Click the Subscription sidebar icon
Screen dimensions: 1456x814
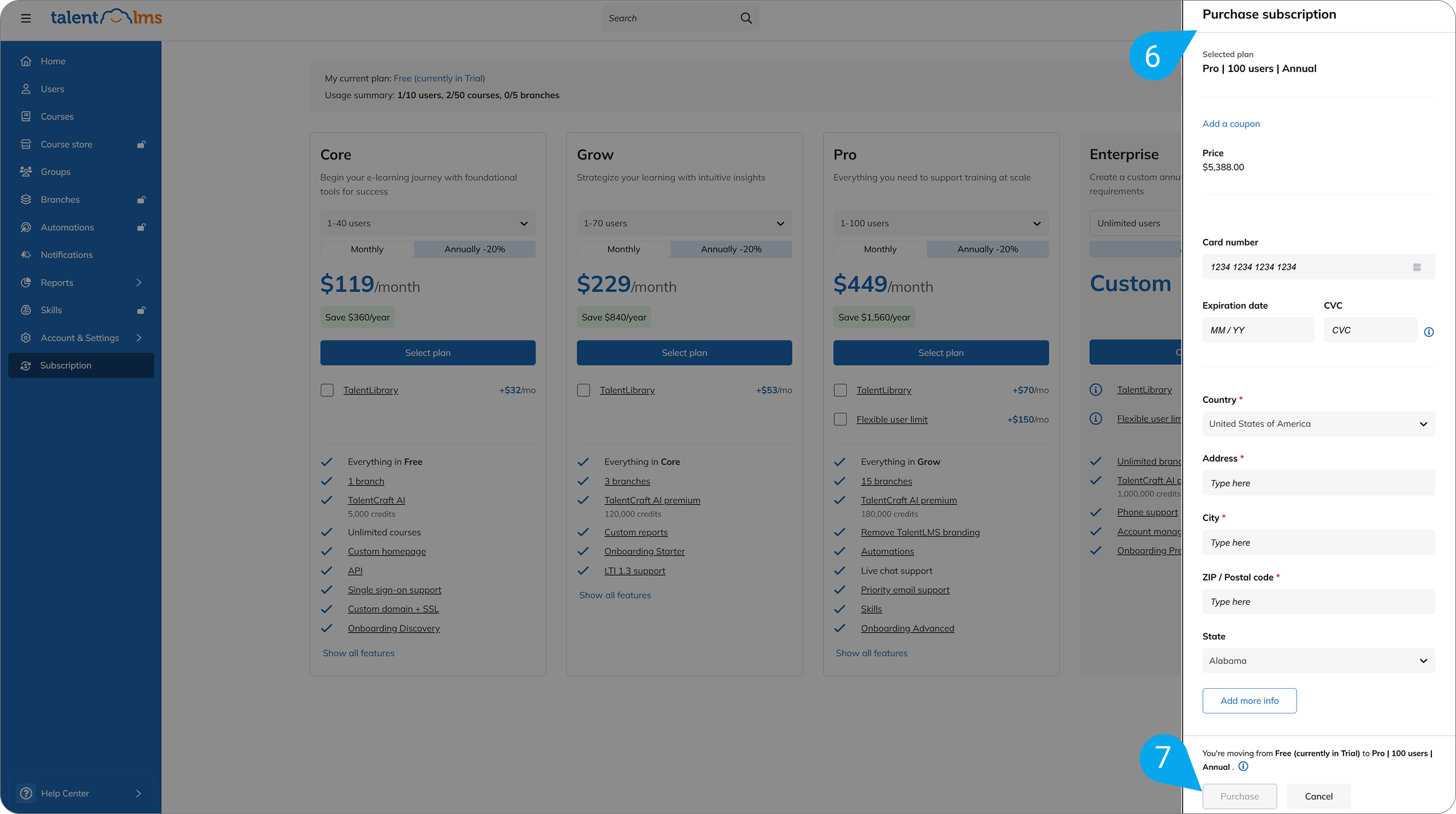(26, 366)
